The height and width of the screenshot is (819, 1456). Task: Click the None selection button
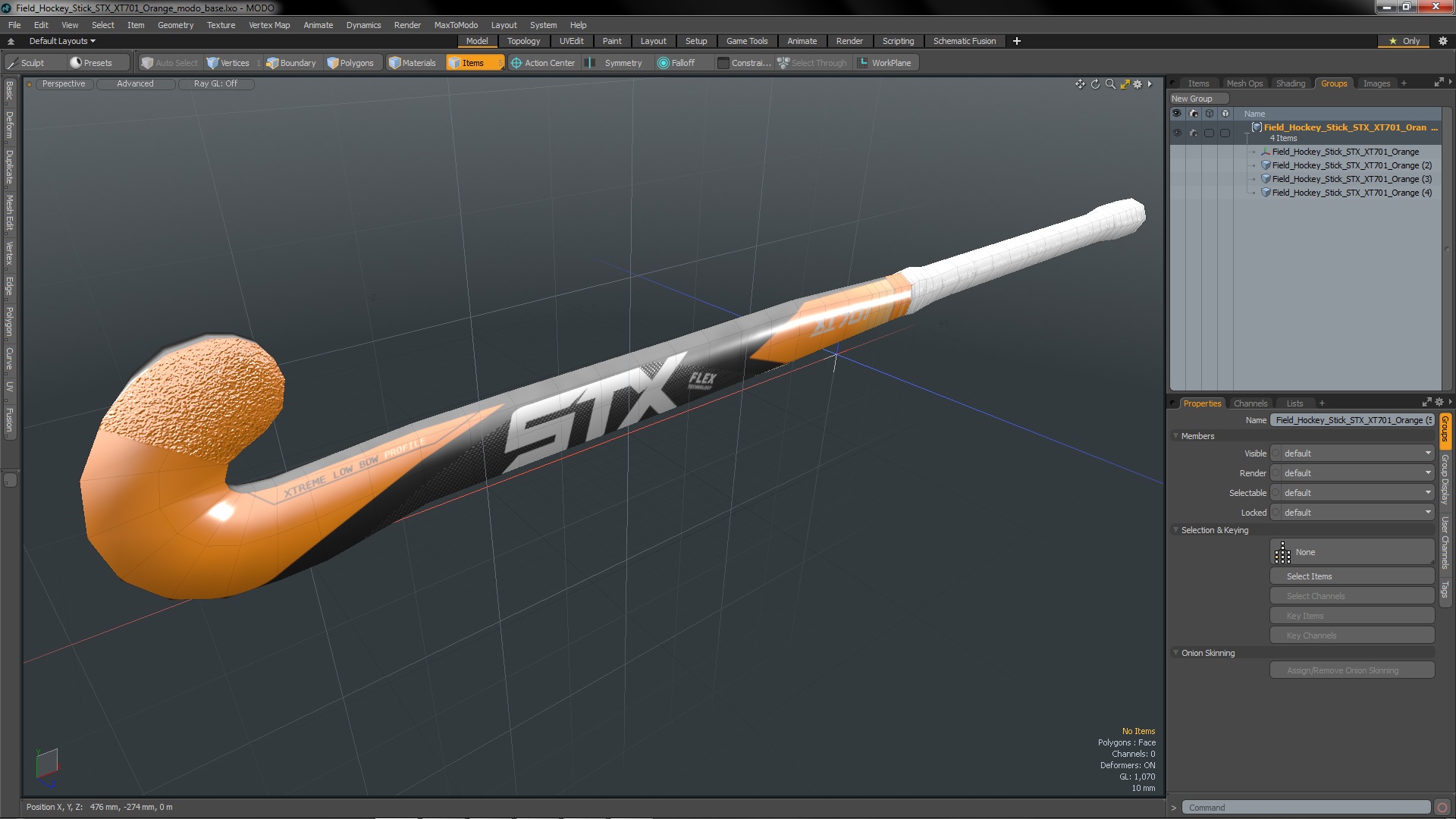1352,553
